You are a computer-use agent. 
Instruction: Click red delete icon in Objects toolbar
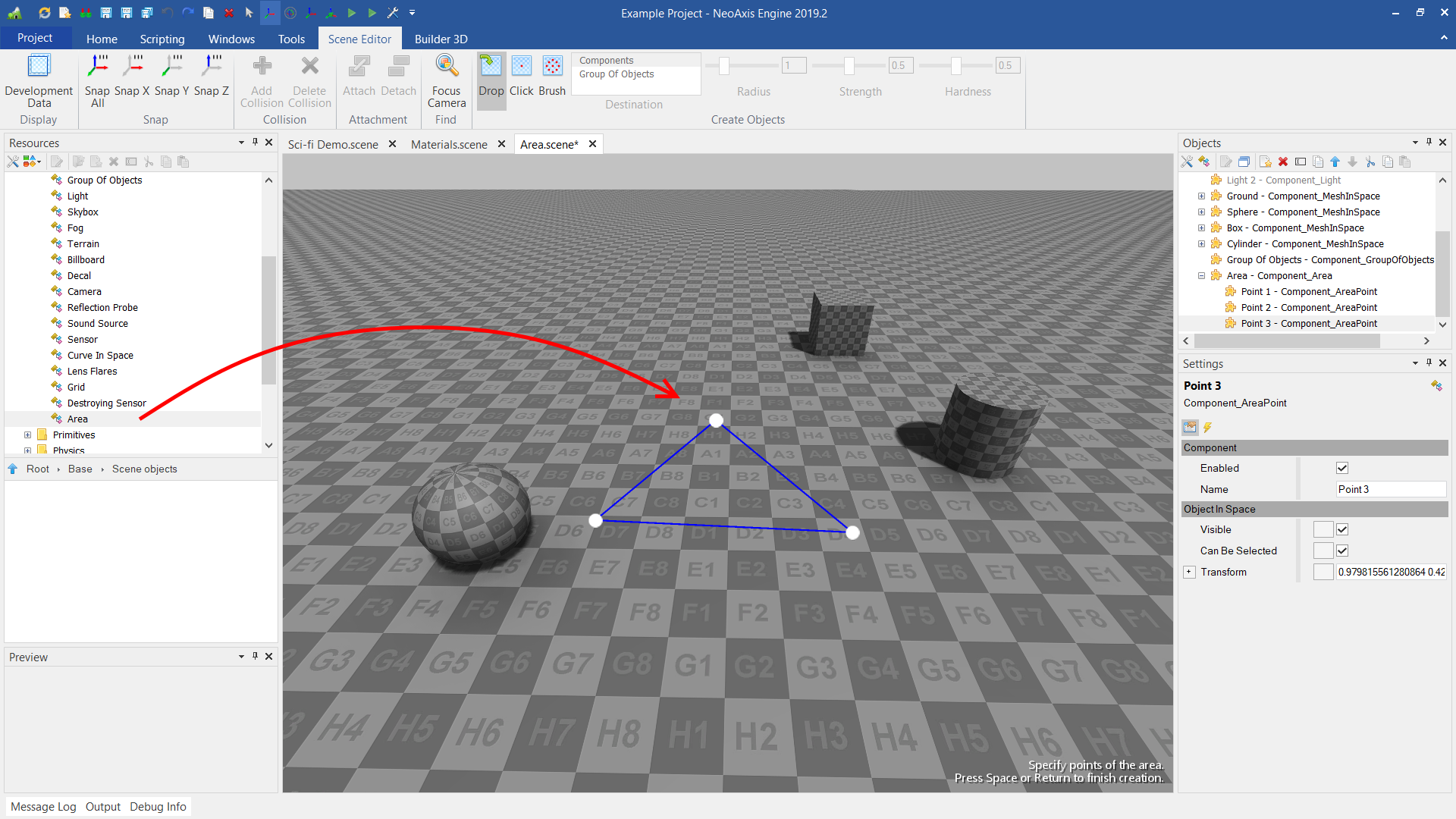click(x=1283, y=162)
